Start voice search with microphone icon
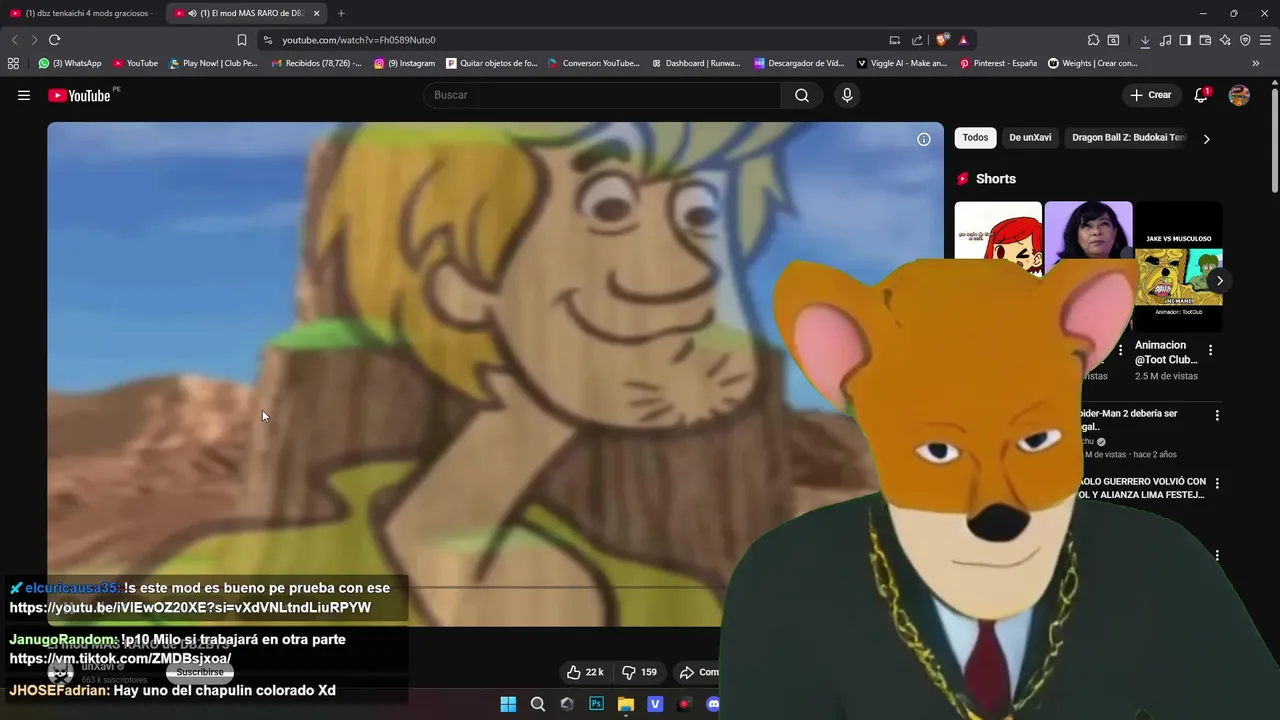The width and height of the screenshot is (1280, 720). (847, 95)
